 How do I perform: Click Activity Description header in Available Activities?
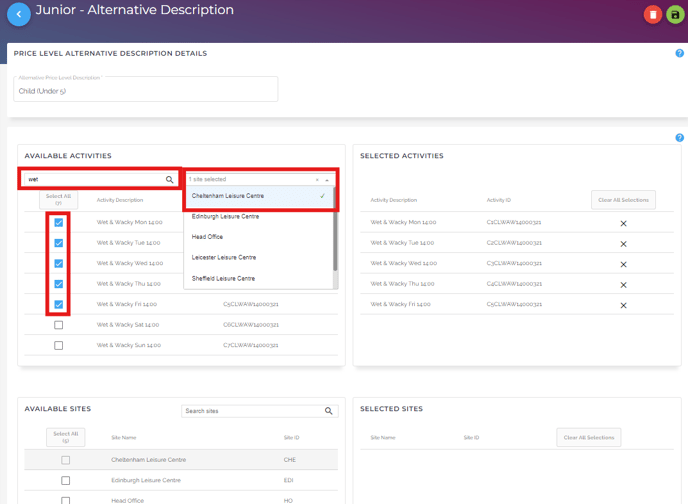pos(120,200)
